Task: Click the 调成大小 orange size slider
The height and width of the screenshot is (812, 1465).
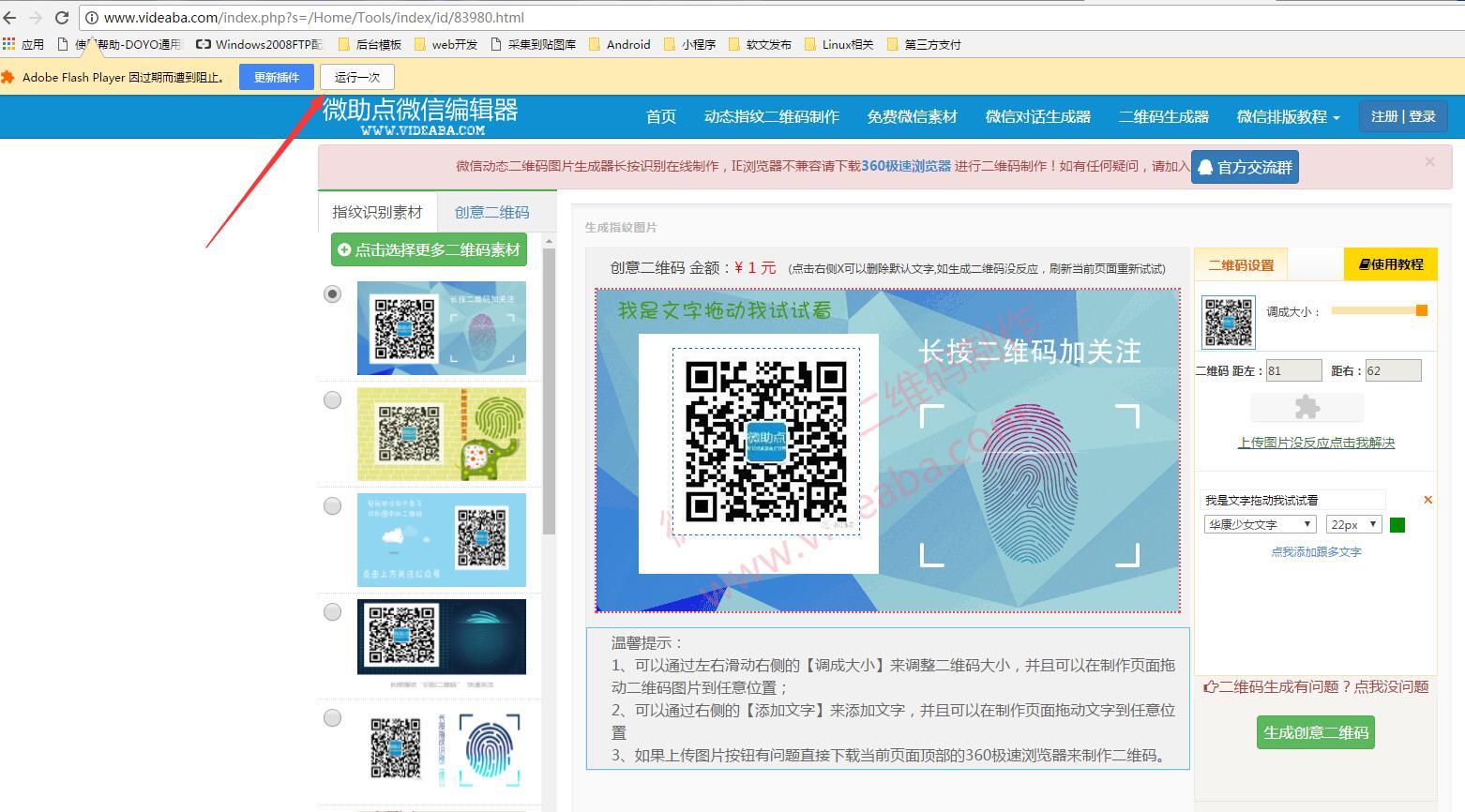Action: pos(1380,310)
